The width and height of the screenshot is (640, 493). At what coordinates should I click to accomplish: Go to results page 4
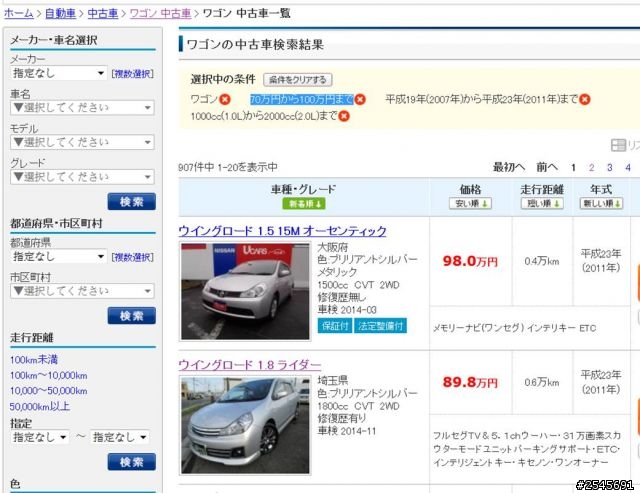coord(628,167)
